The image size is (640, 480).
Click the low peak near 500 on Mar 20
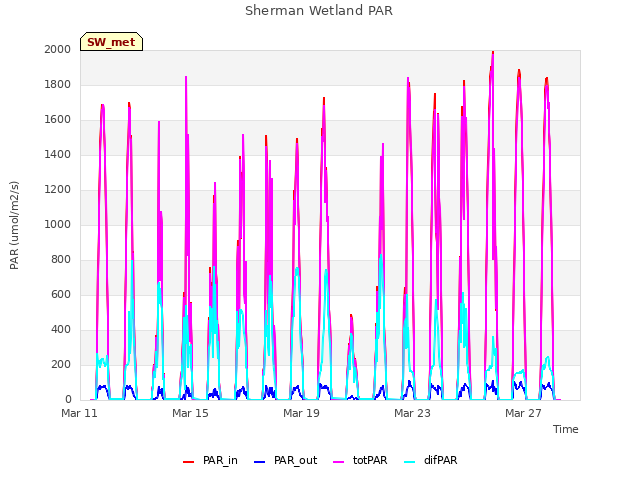click(351, 316)
